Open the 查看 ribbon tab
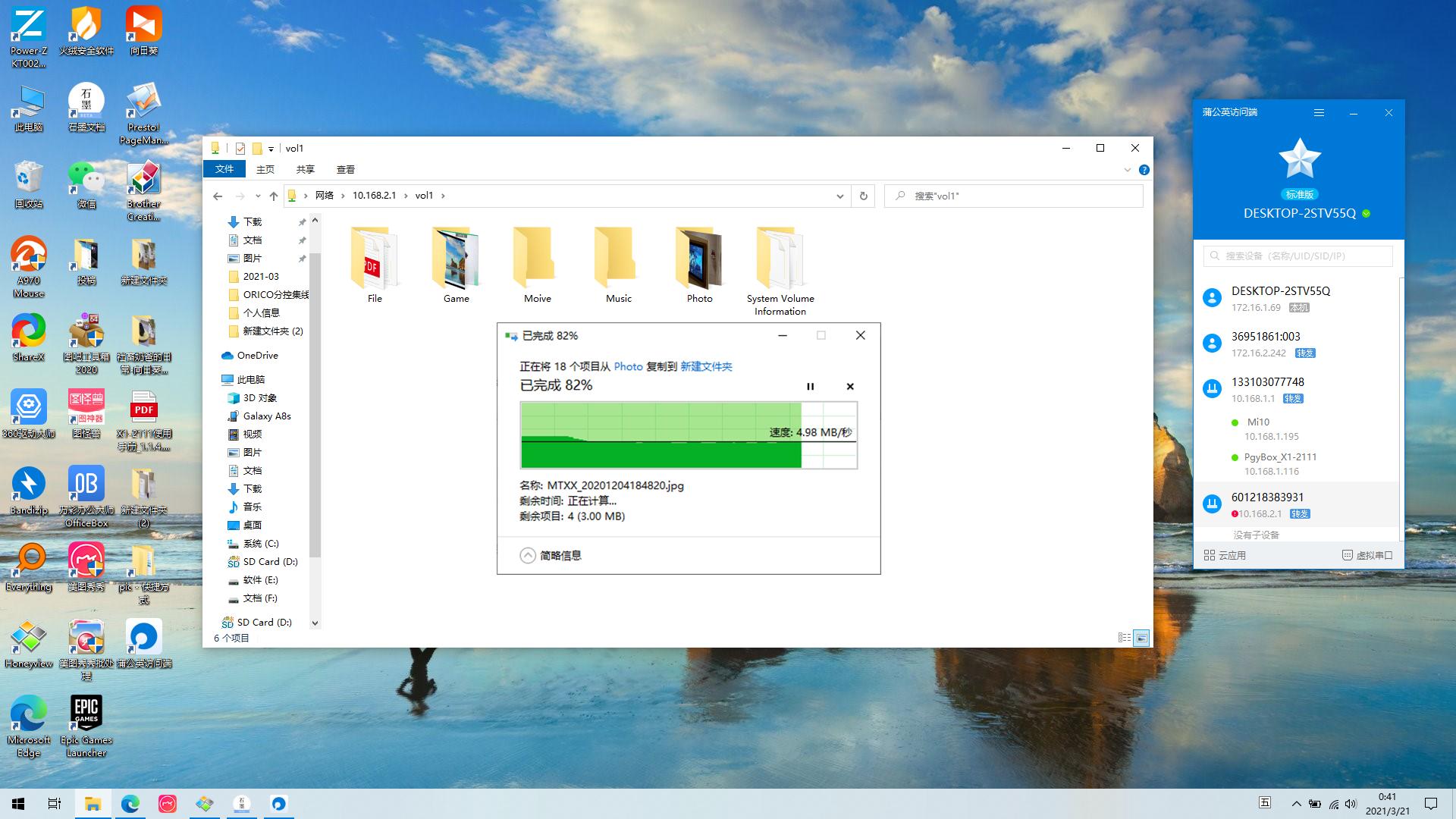The width and height of the screenshot is (1456, 819). (345, 169)
